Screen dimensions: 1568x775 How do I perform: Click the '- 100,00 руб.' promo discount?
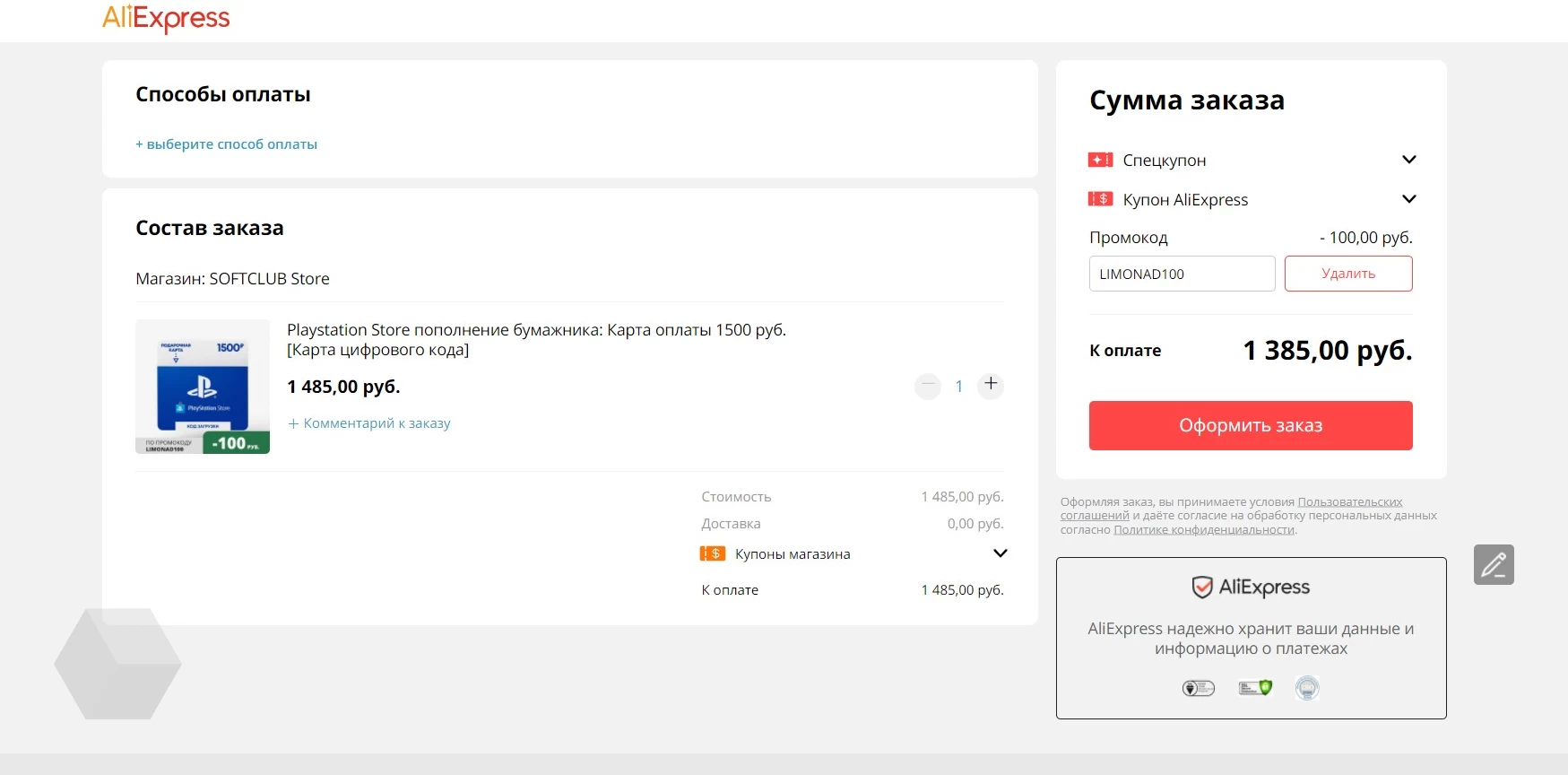coord(1366,238)
